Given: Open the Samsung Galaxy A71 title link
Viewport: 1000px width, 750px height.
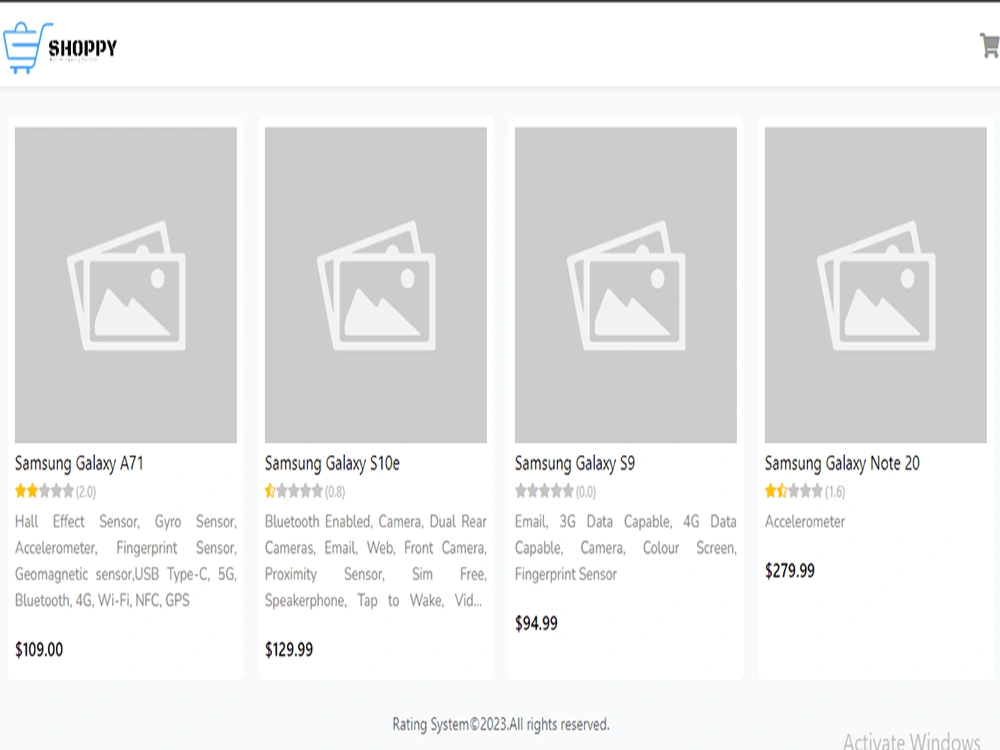Looking at the screenshot, I should click(79, 464).
